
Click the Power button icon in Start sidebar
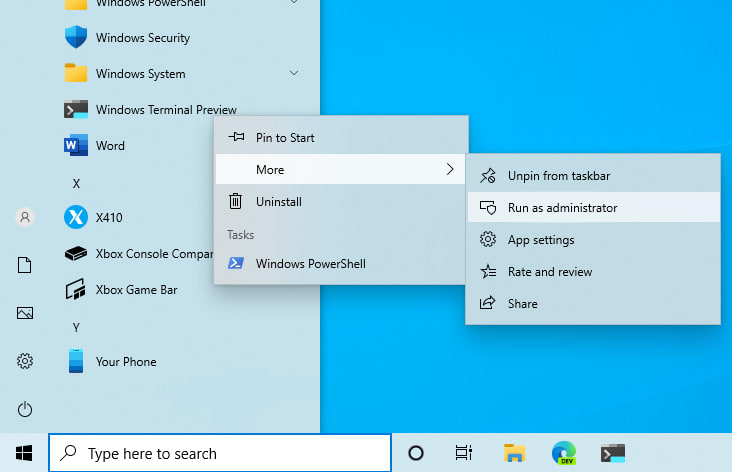coord(25,409)
